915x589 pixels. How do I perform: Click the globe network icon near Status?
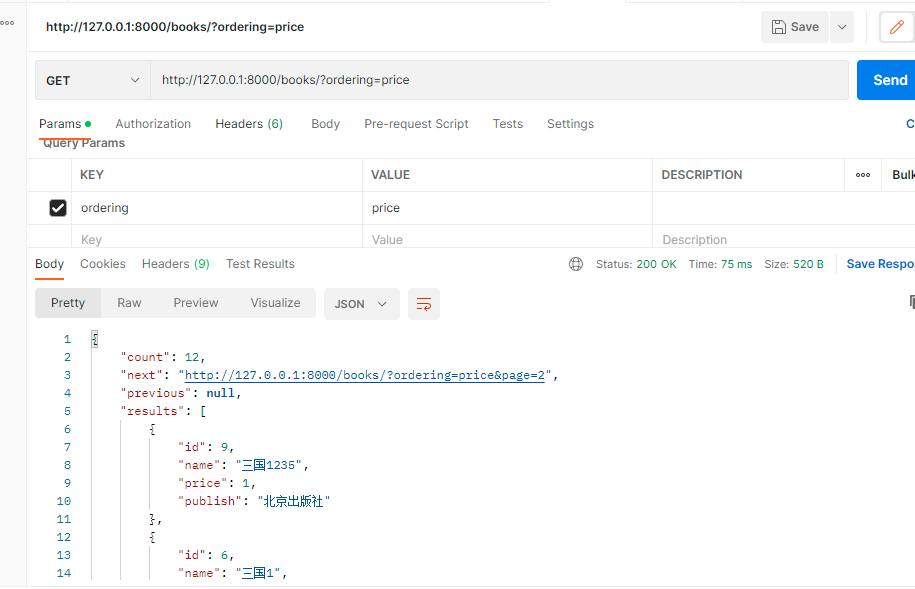[576, 264]
